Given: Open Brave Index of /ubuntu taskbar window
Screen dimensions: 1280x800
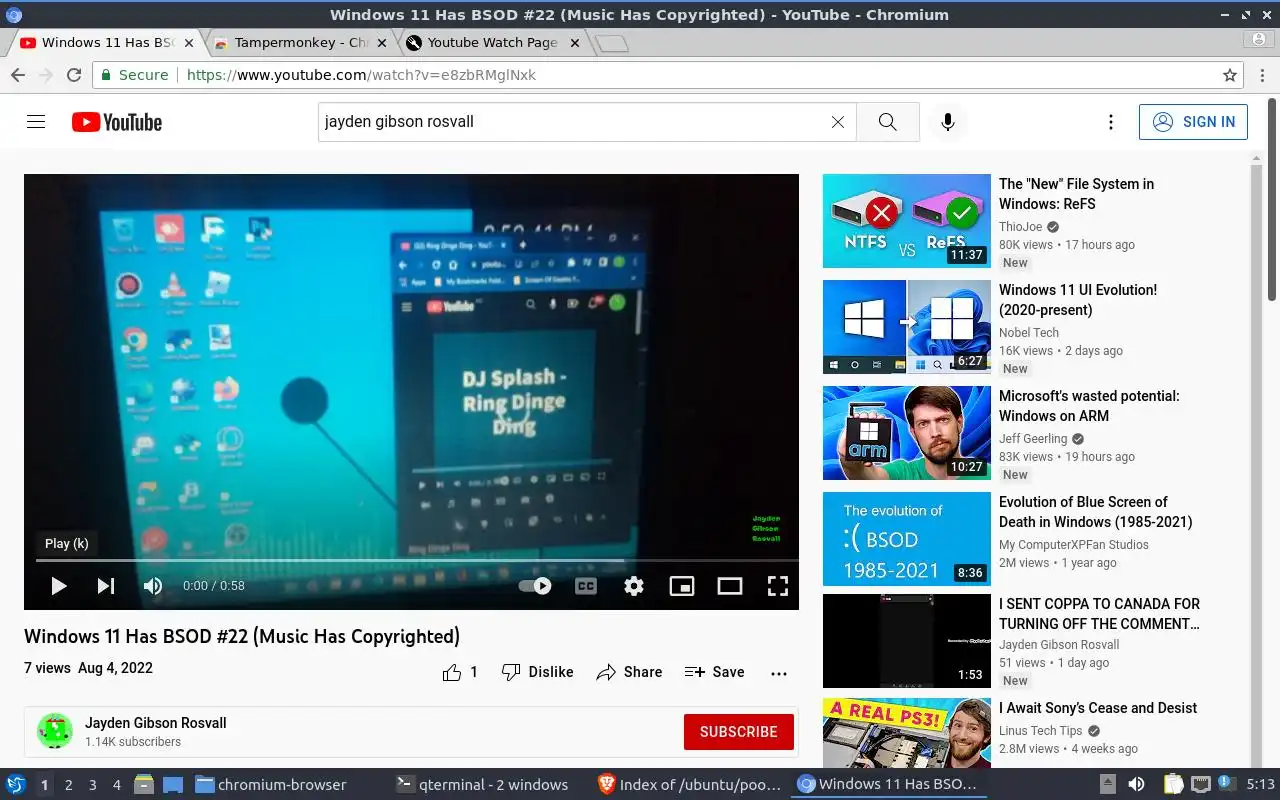Looking at the screenshot, I should tap(688, 785).
